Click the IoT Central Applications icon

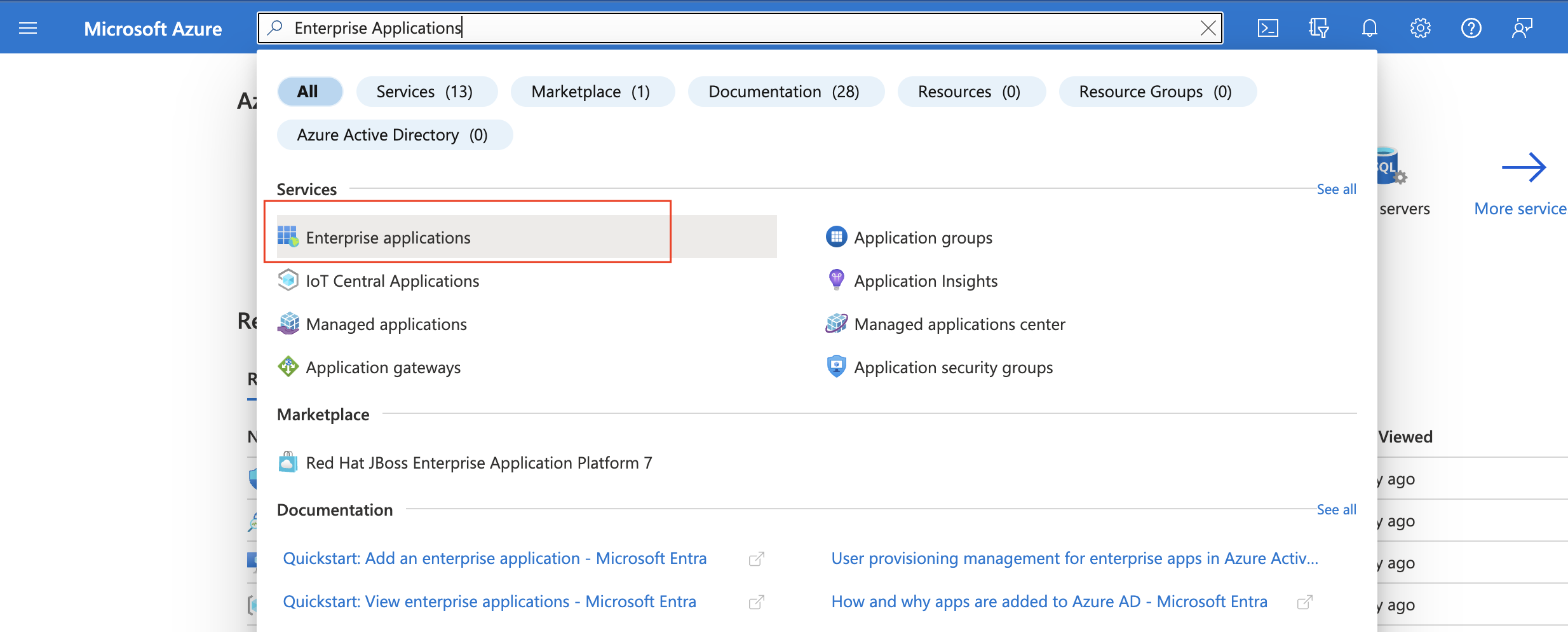click(288, 280)
